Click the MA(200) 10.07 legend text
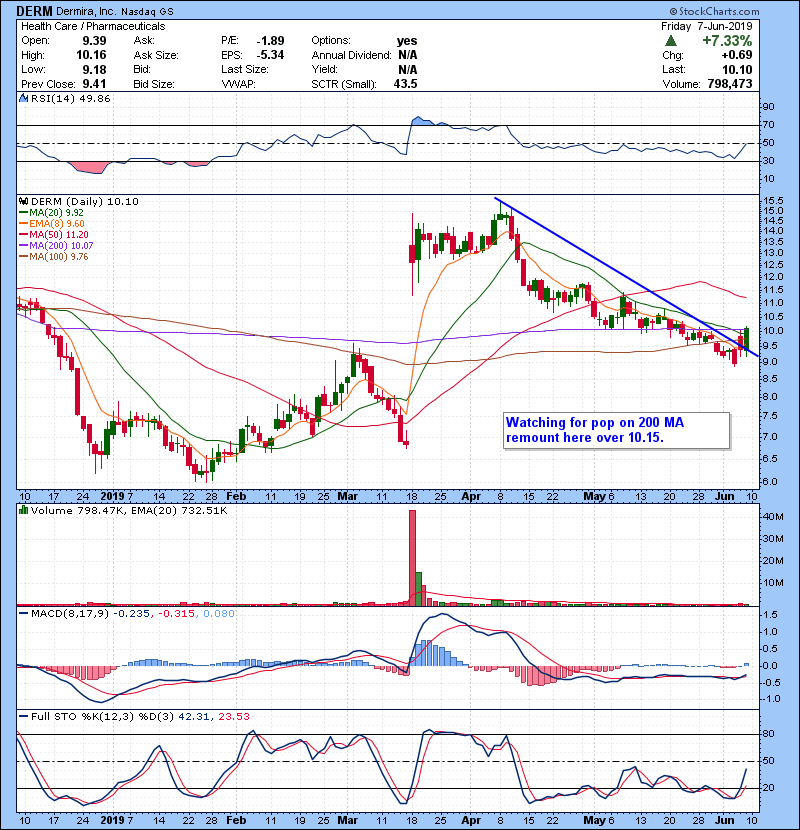 click(61, 246)
